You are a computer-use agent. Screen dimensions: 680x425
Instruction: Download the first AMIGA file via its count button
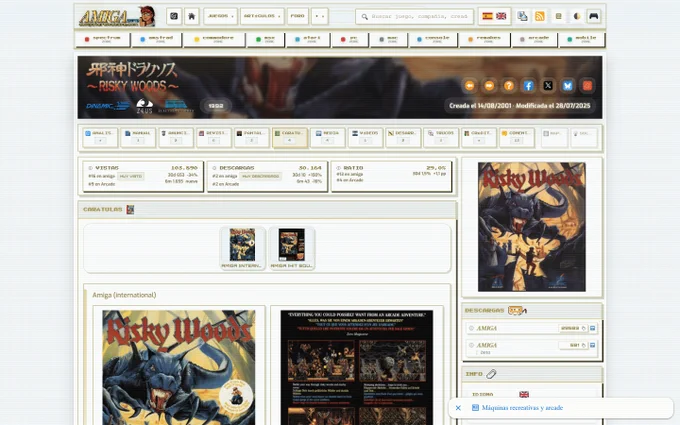(x=573, y=328)
